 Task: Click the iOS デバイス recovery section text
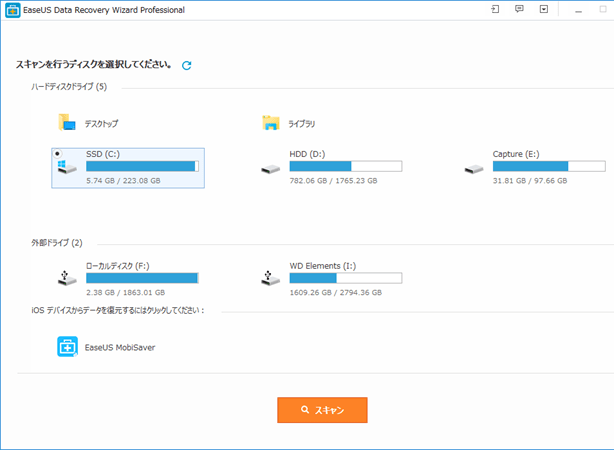coord(118,311)
